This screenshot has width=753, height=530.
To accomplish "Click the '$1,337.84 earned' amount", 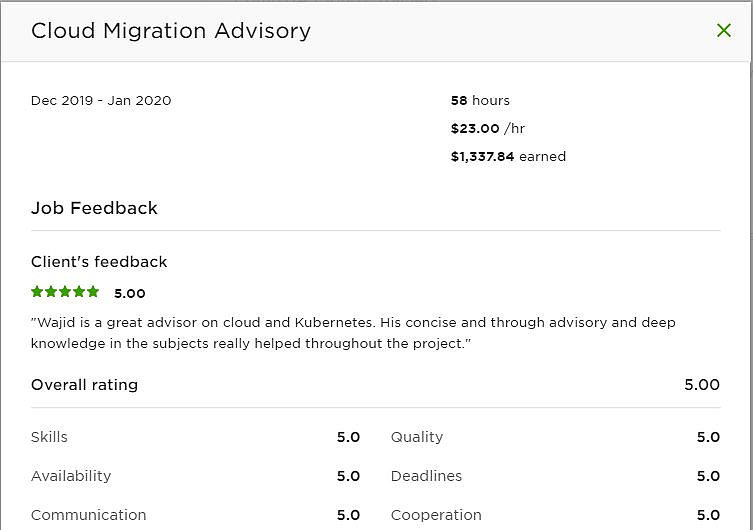I will [508, 157].
